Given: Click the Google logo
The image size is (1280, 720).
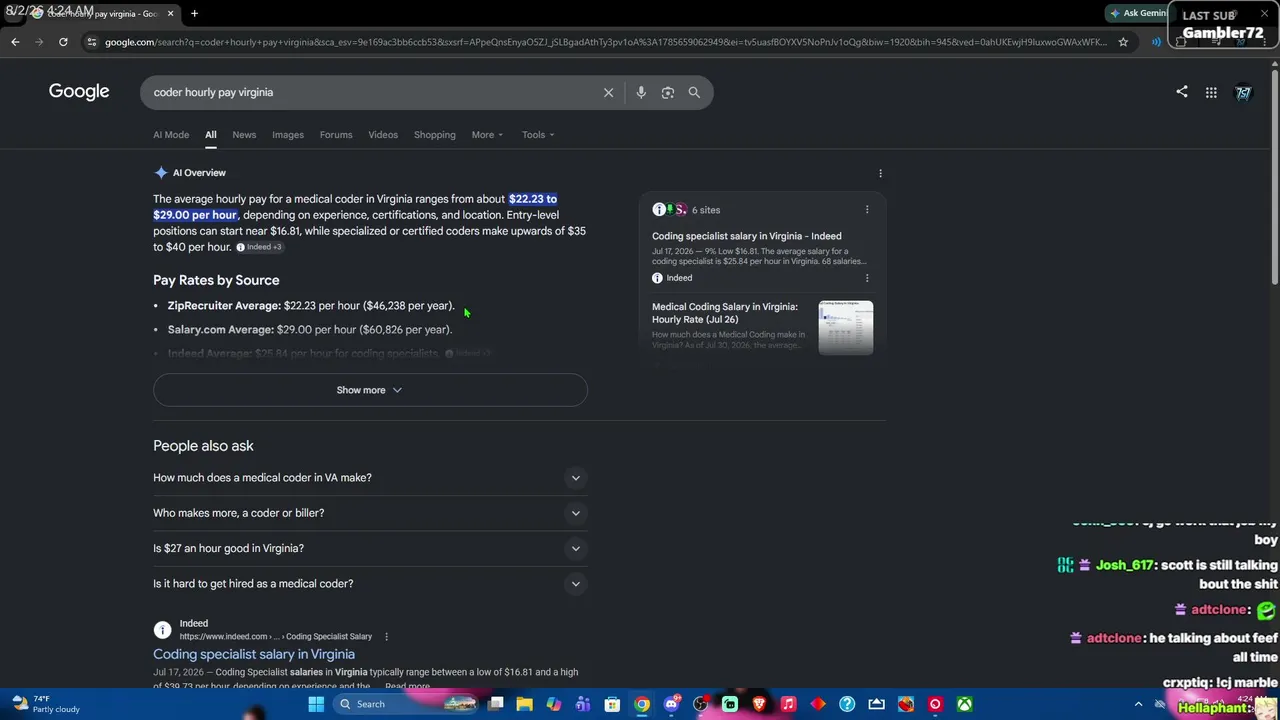Looking at the screenshot, I should coord(79,92).
